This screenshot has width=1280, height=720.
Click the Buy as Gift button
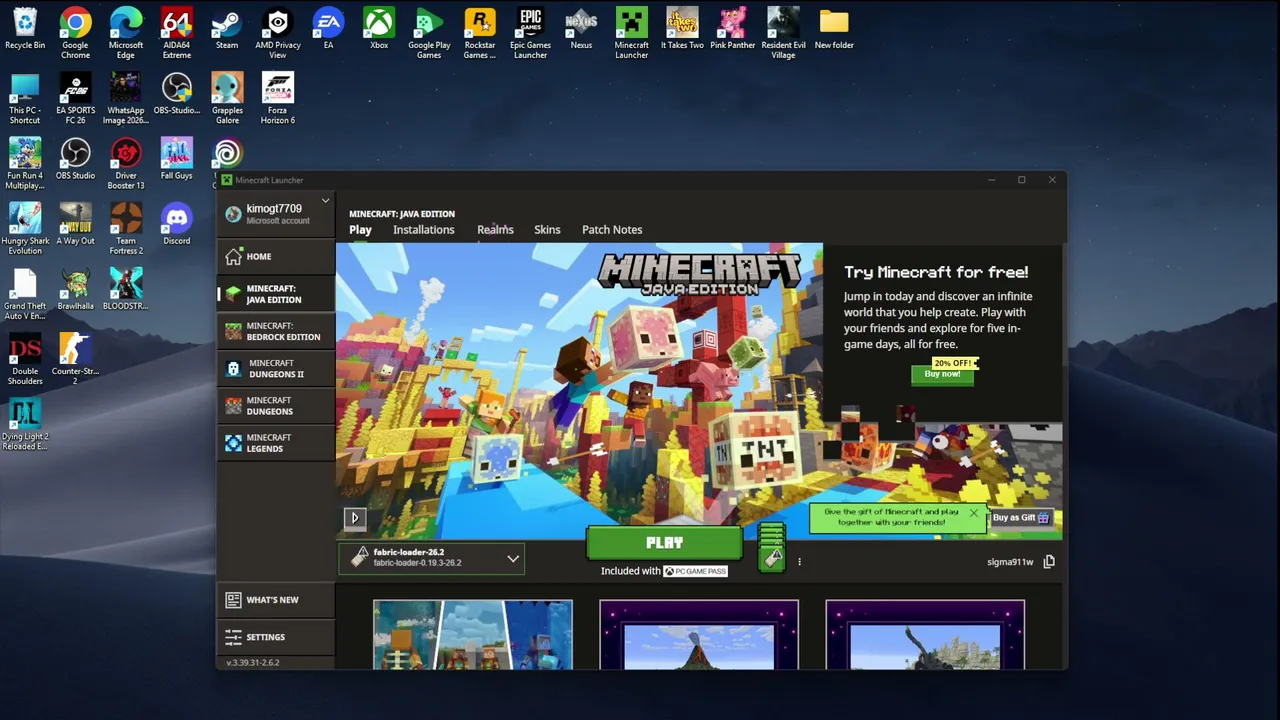[x=1021, y=518]
